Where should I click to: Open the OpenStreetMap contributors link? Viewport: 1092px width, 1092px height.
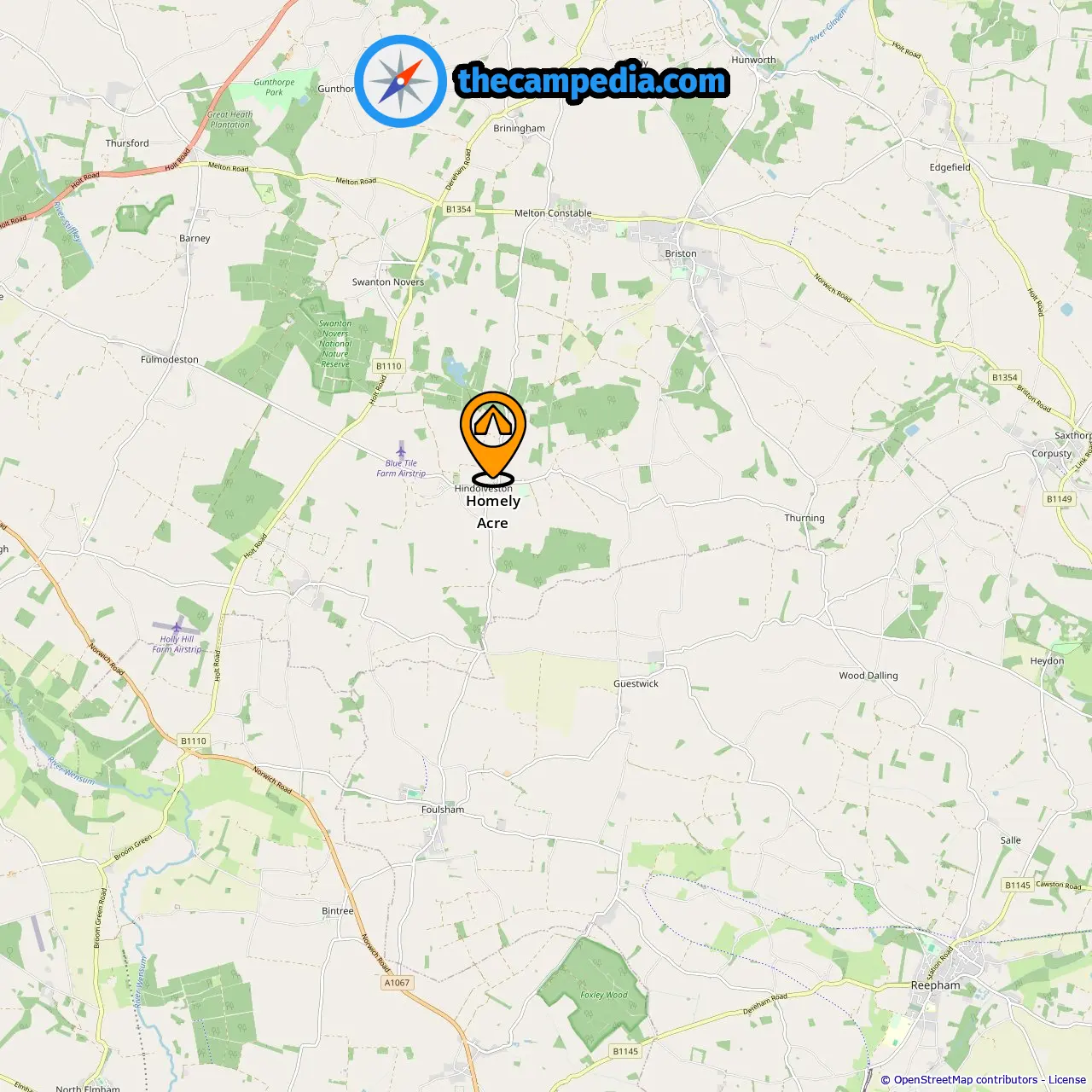point(966,1079)
